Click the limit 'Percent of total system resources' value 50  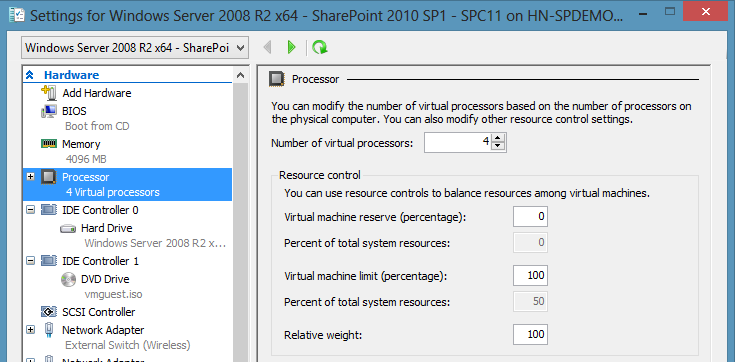pyautogui.click(x=530, y=301)
